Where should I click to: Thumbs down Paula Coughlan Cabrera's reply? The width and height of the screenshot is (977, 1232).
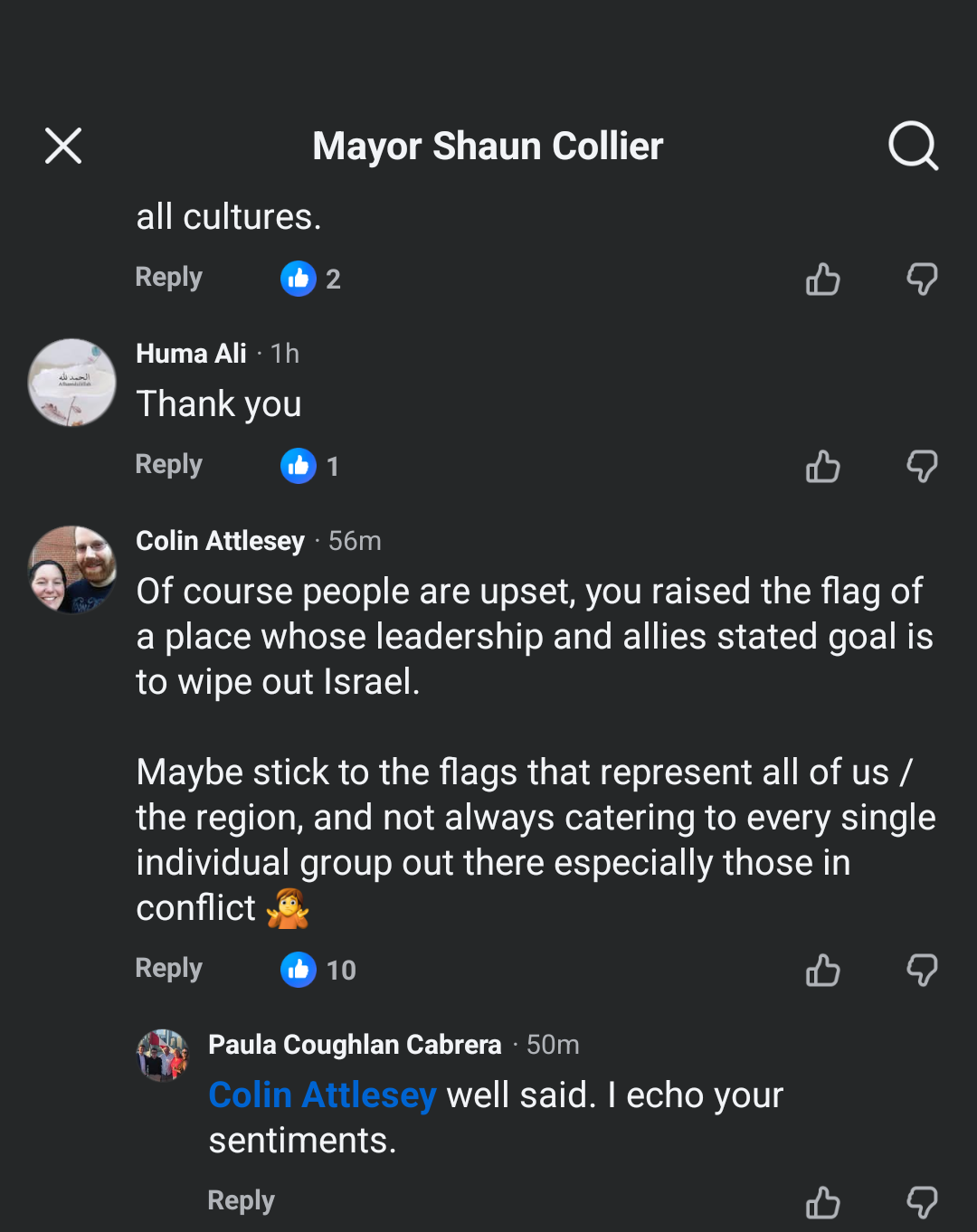(922, 1203)
